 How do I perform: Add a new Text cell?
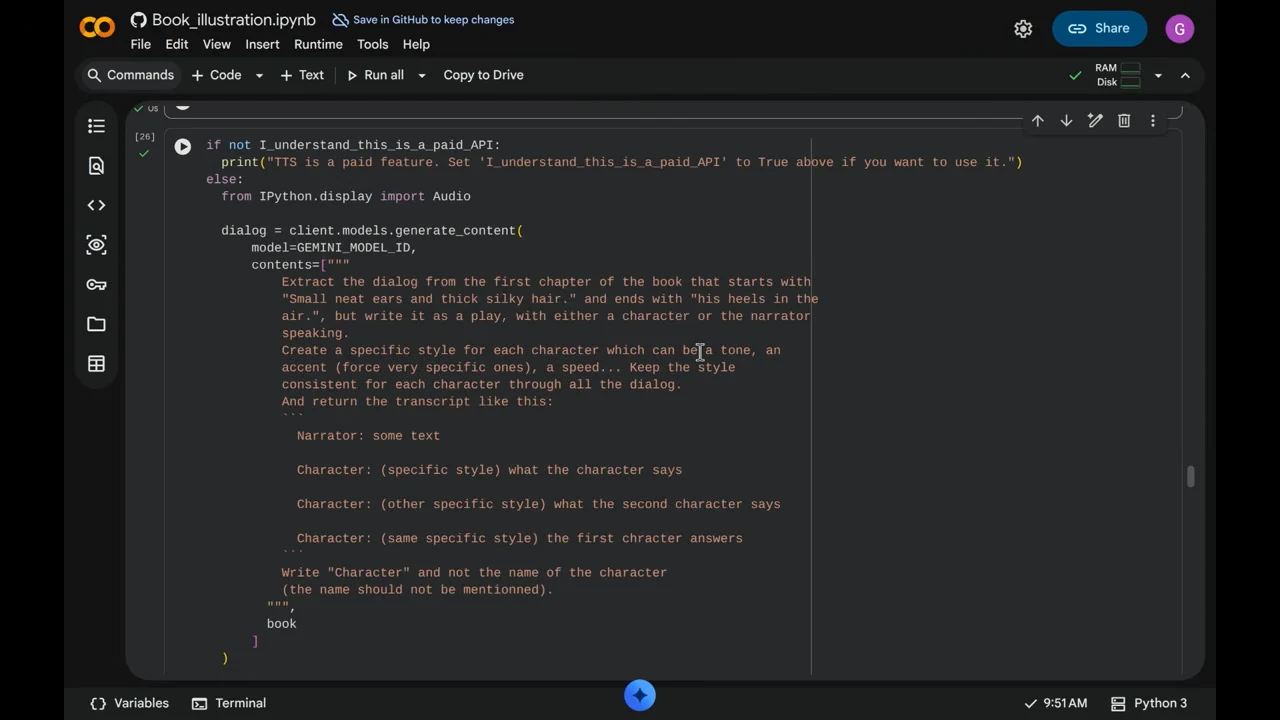click(x=302, y=75)
